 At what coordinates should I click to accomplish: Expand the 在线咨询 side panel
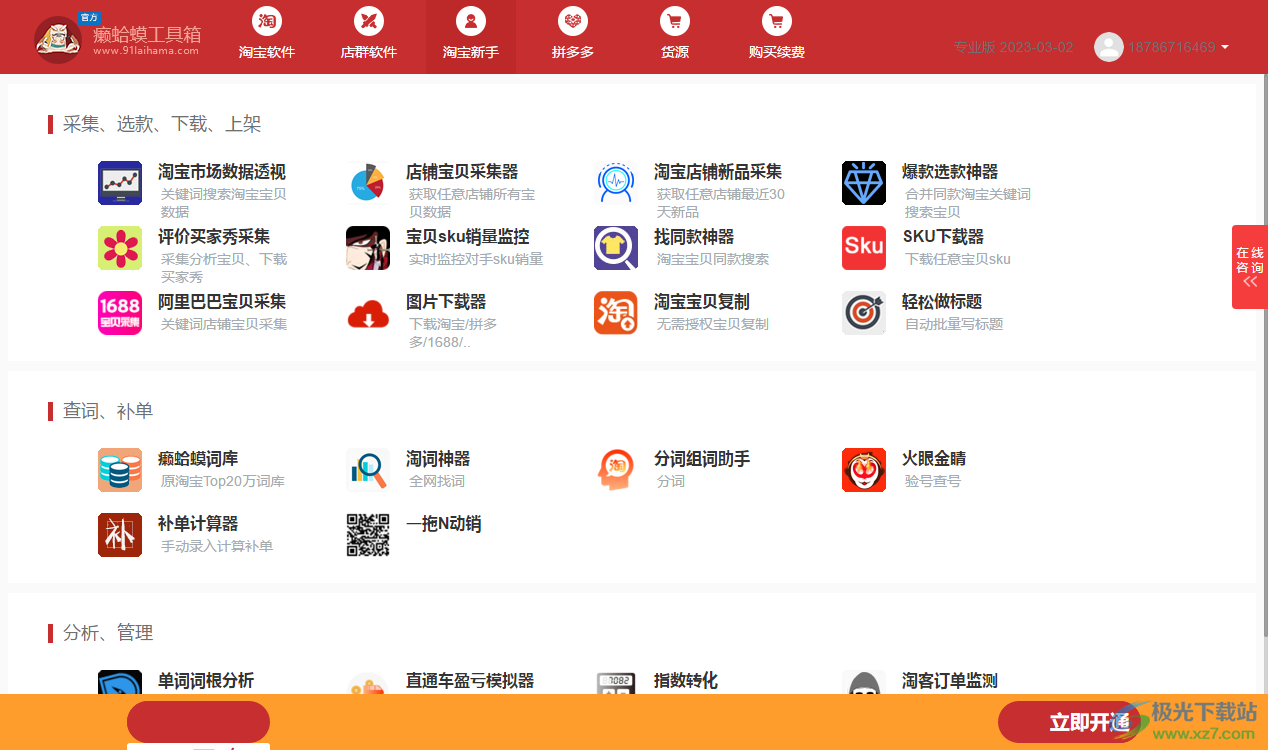click(x=1250, y=268)
